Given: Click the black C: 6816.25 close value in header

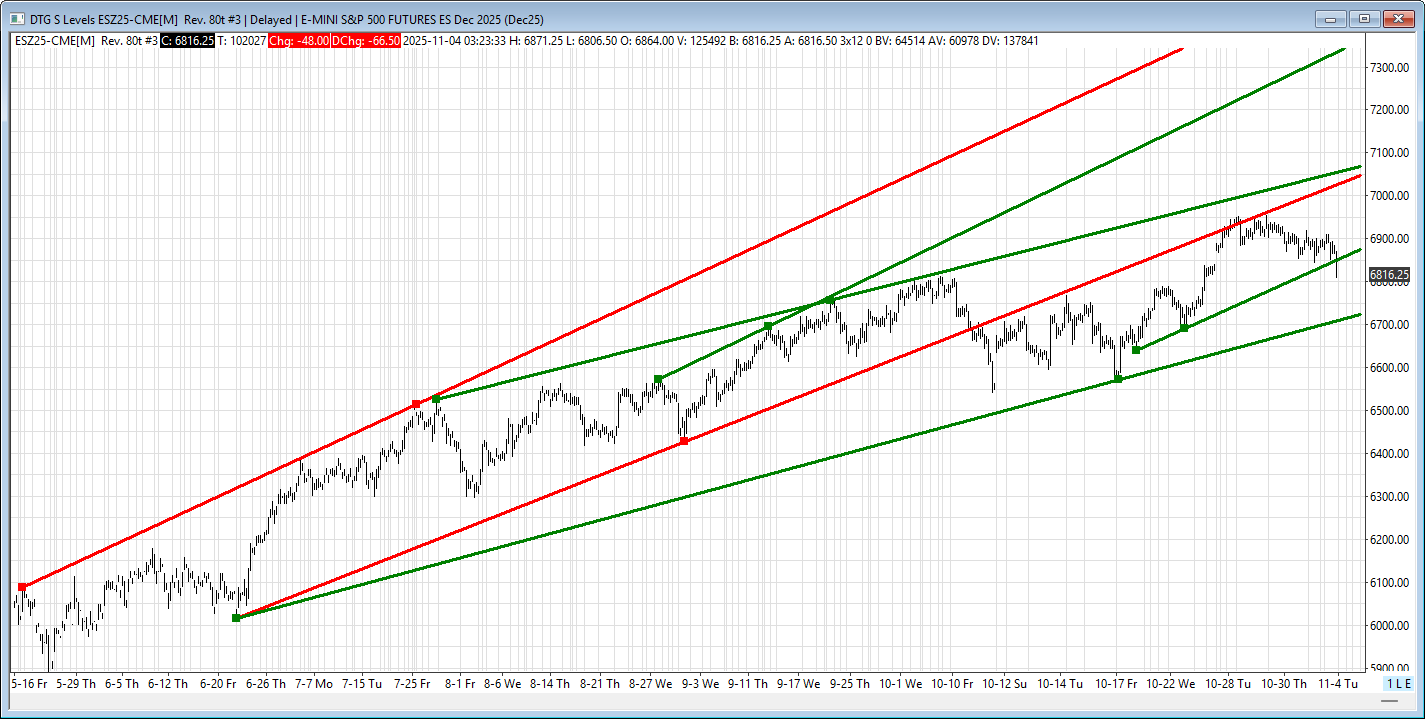Looking at the screenshot, I should tap(187, 40).
